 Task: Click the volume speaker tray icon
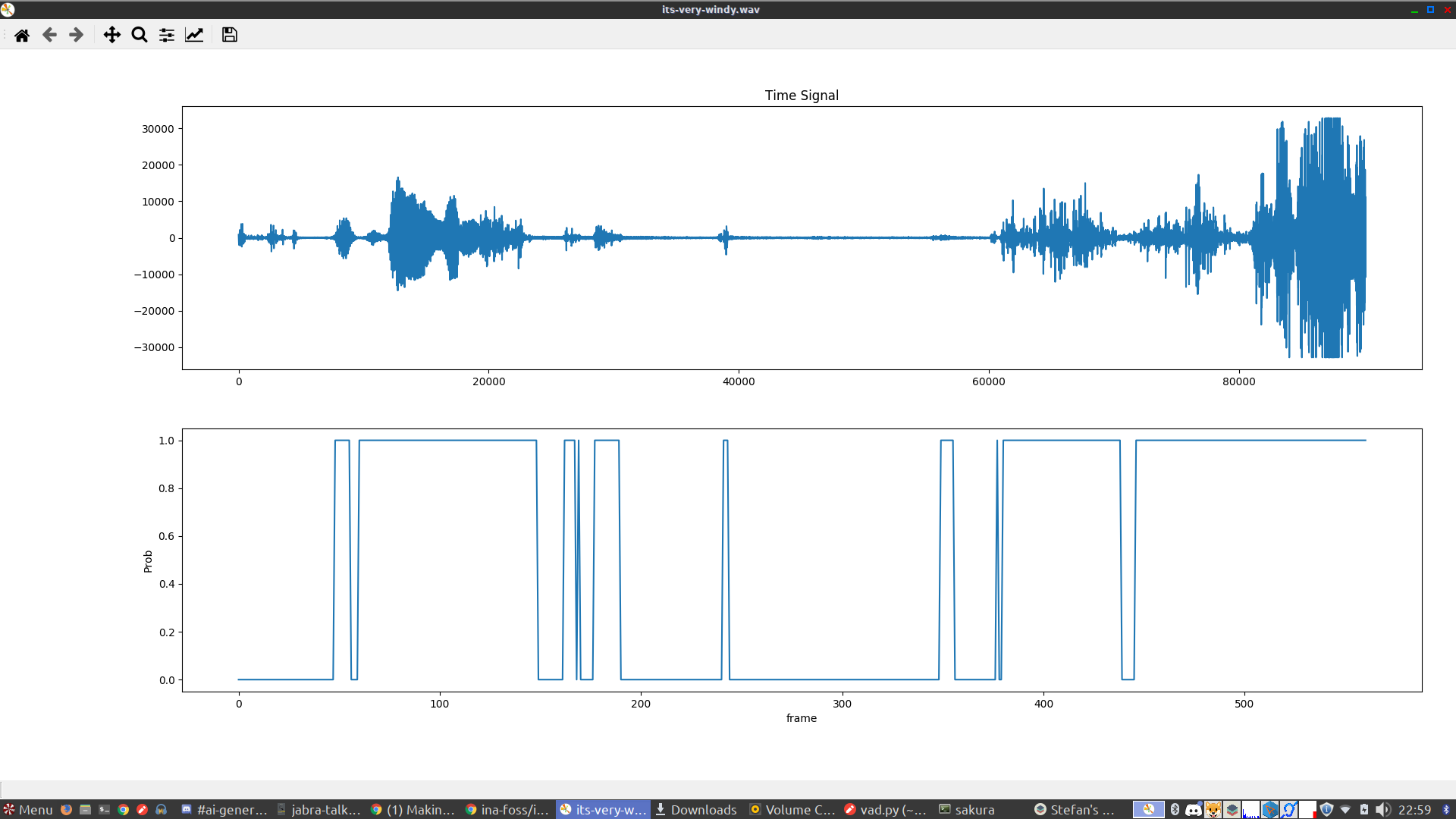pyautogui.click(x=1382, y=810)
